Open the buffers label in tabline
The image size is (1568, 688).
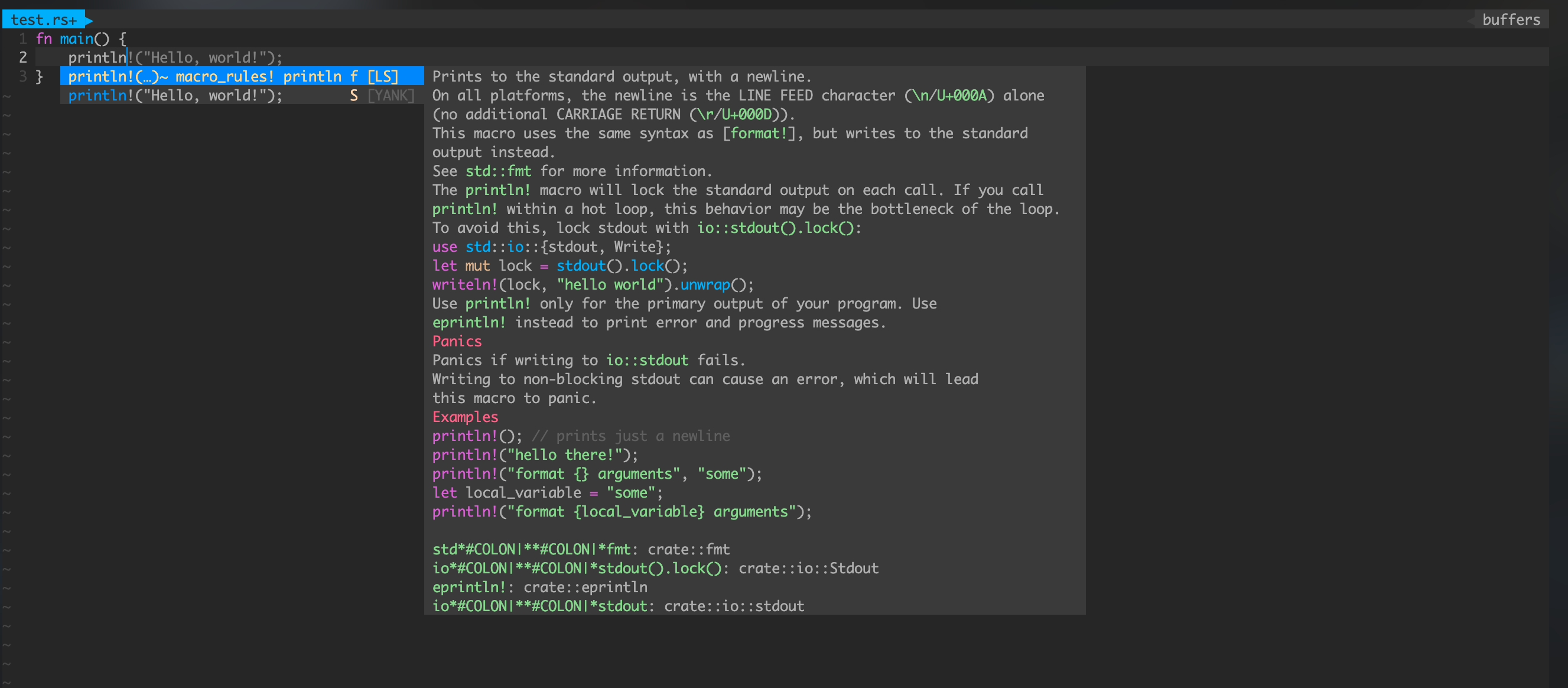pyautogui.click(x=1511, y=20)
